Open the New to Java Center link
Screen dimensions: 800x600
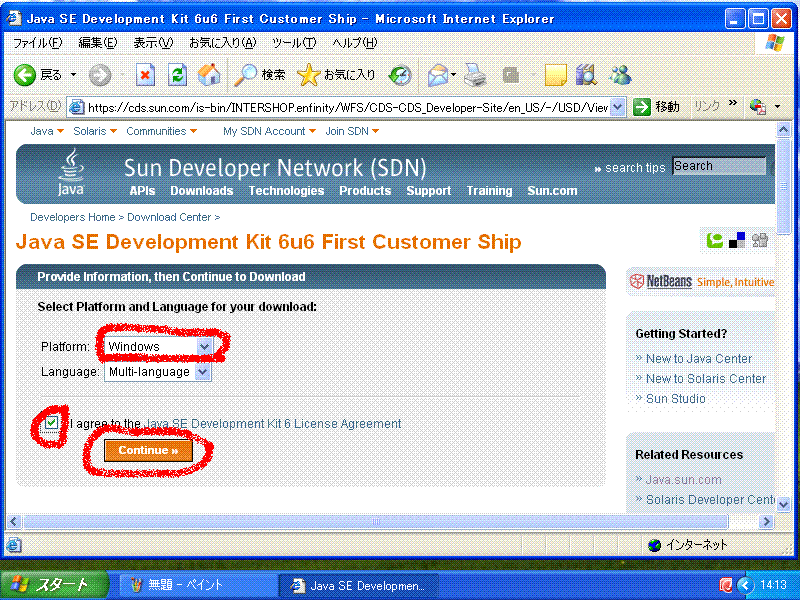[x=698, y=359]
